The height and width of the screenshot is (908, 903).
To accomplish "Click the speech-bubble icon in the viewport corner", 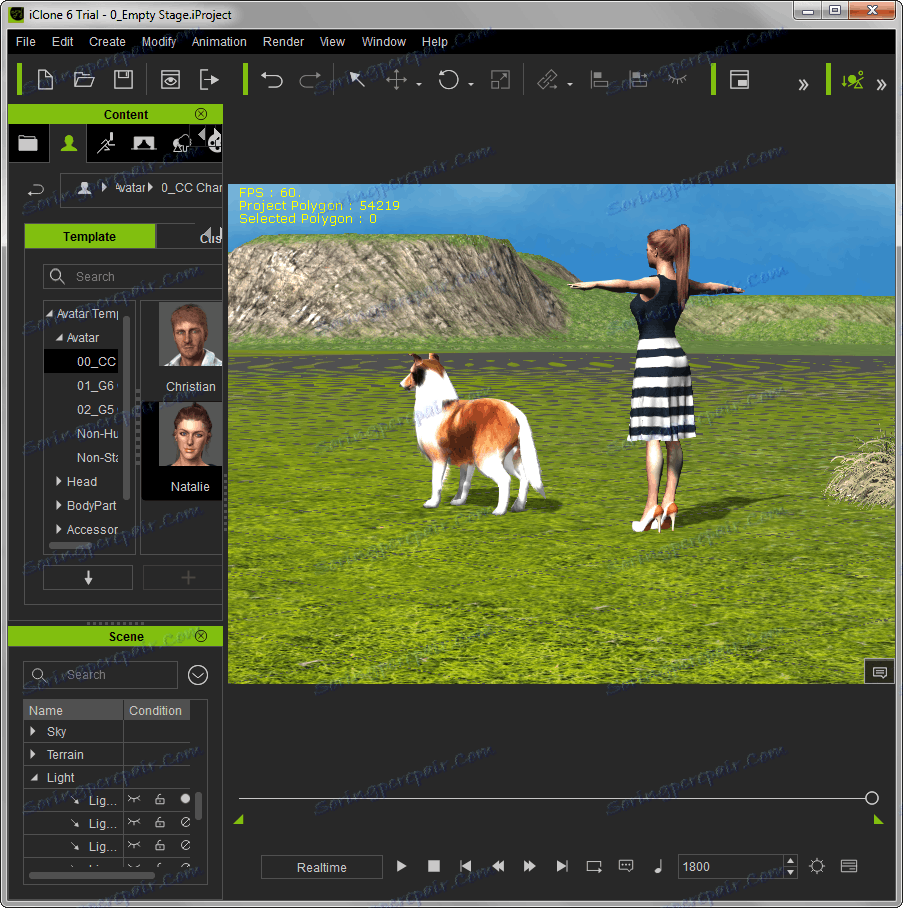I will [880, 672].
